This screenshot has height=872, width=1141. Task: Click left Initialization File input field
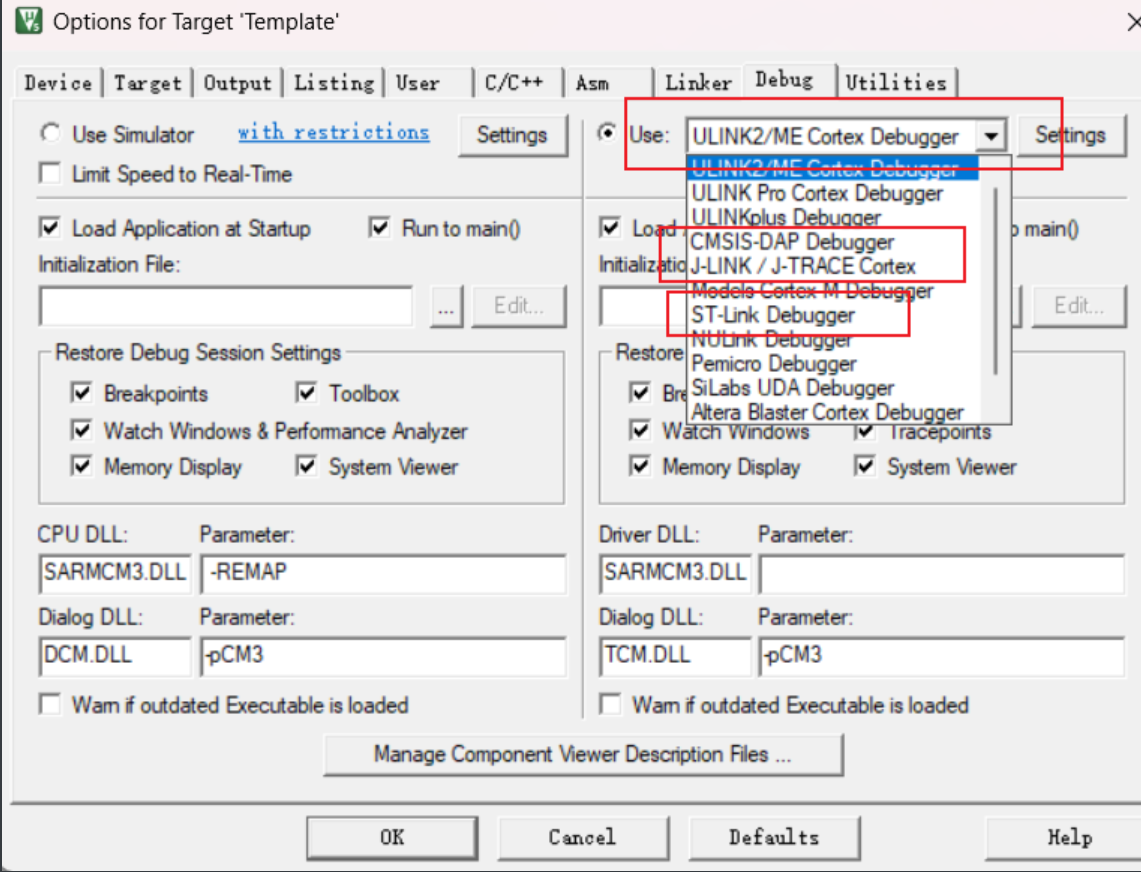pyautogui.click(x=226, y=306)
